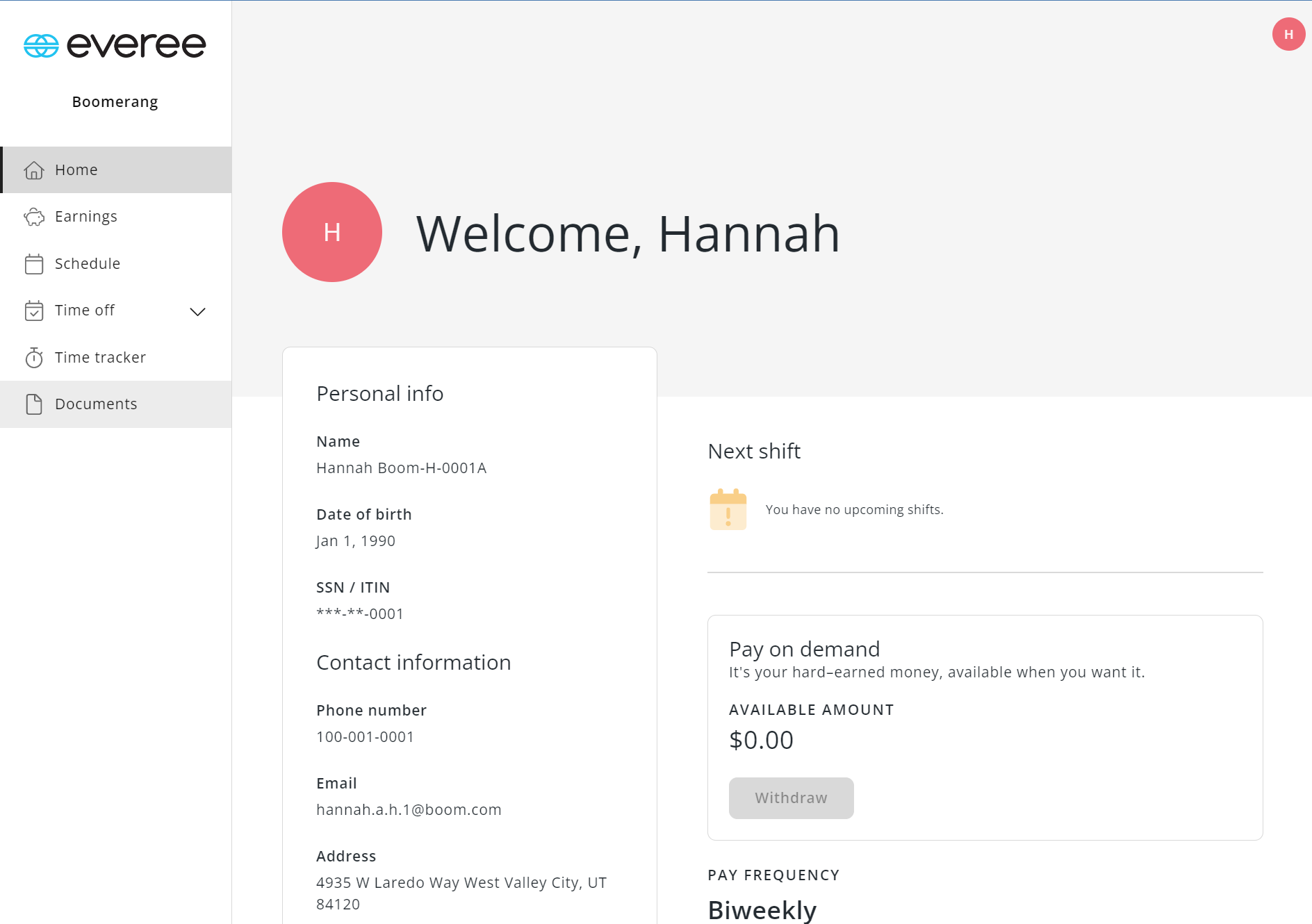
Task: Click the everee globe logo icon
Action: tap(41, 46)
